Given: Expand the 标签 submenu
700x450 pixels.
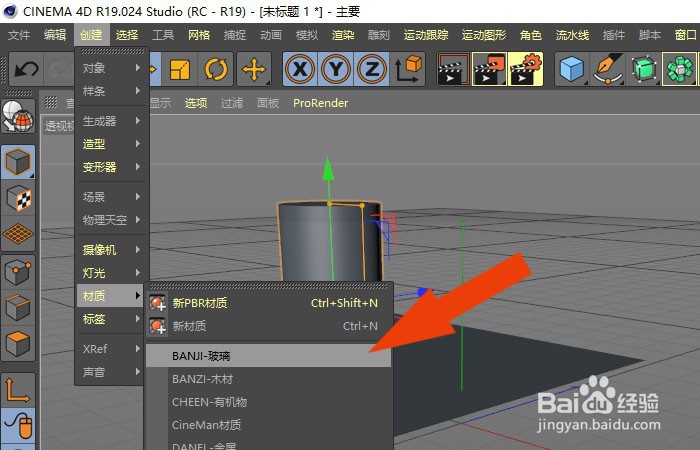Looking at the screenshot, I should tap(112, 319).
